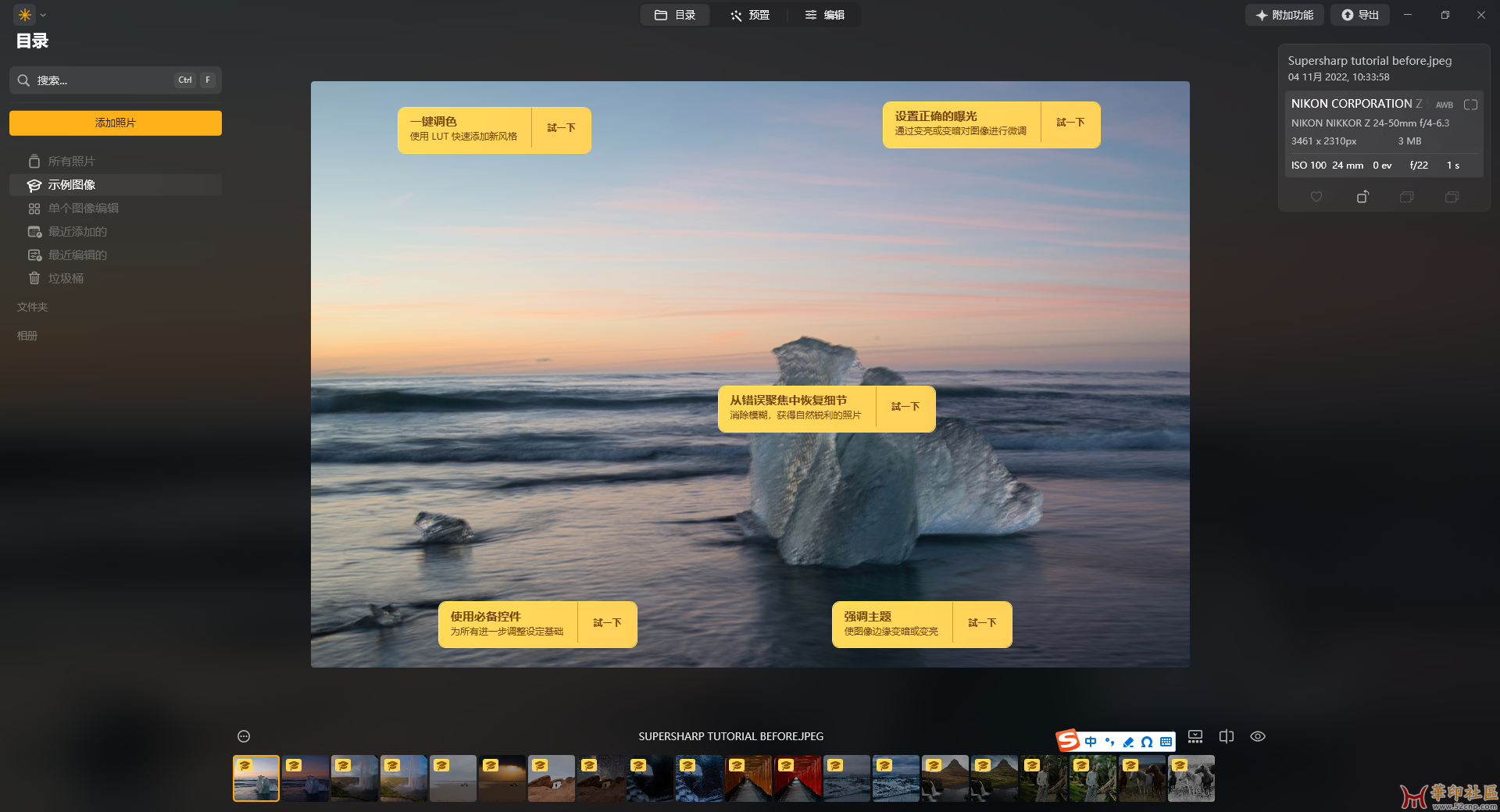Expand the 相册 (Albums) section
This screenshot has height=812, width=1500.
coord(27,336)
